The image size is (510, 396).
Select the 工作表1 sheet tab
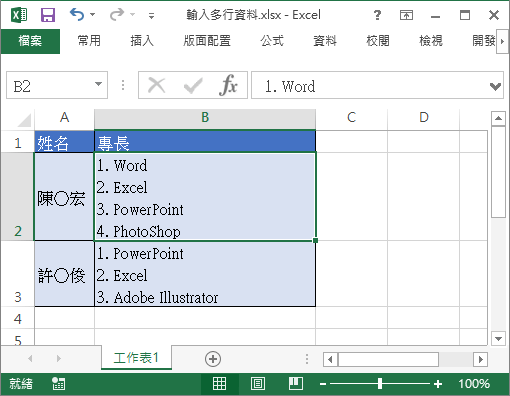136,358
